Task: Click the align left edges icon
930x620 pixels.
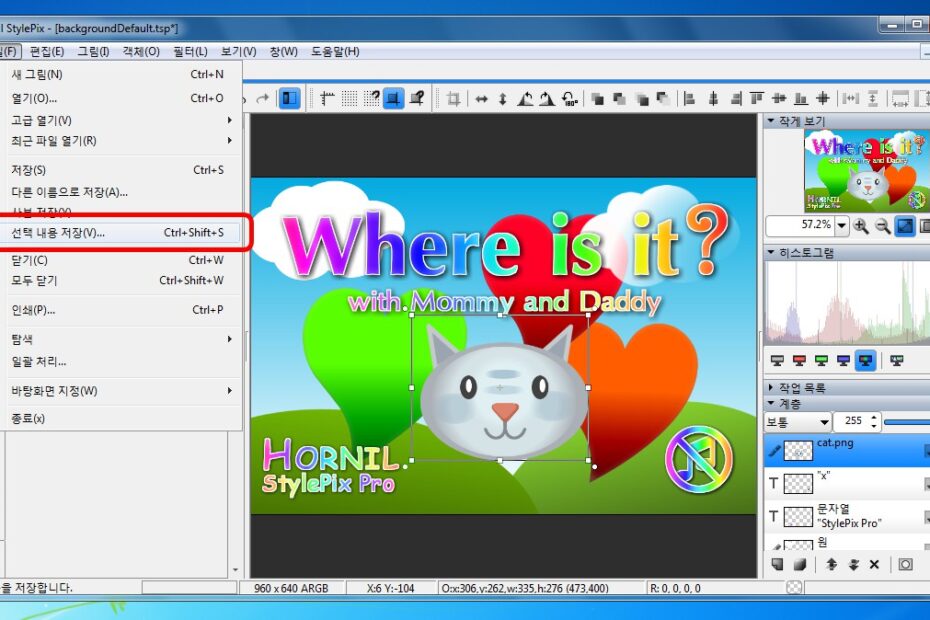Action: (689, 98)
